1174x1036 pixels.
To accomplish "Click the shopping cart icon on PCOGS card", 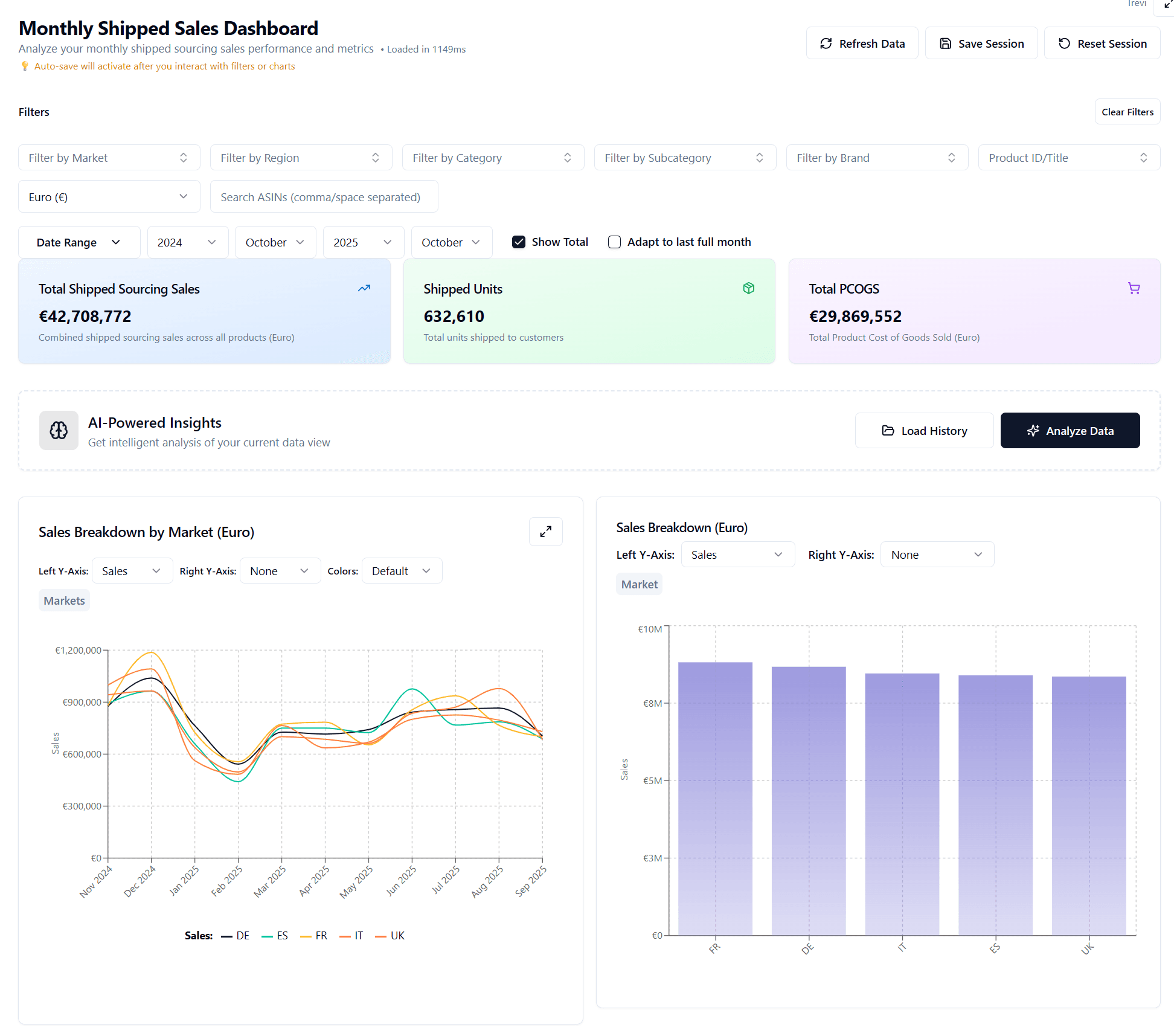I will coord(1134,288).
